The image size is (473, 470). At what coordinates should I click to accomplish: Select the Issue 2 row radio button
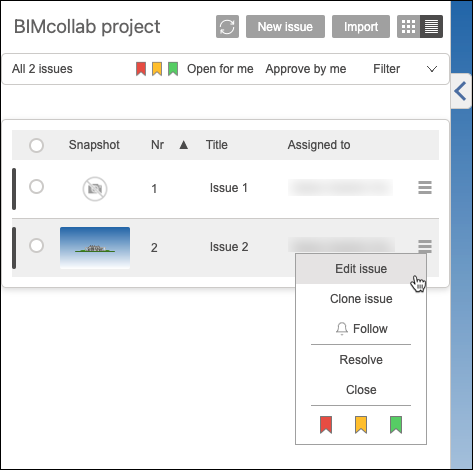point(36,246)
